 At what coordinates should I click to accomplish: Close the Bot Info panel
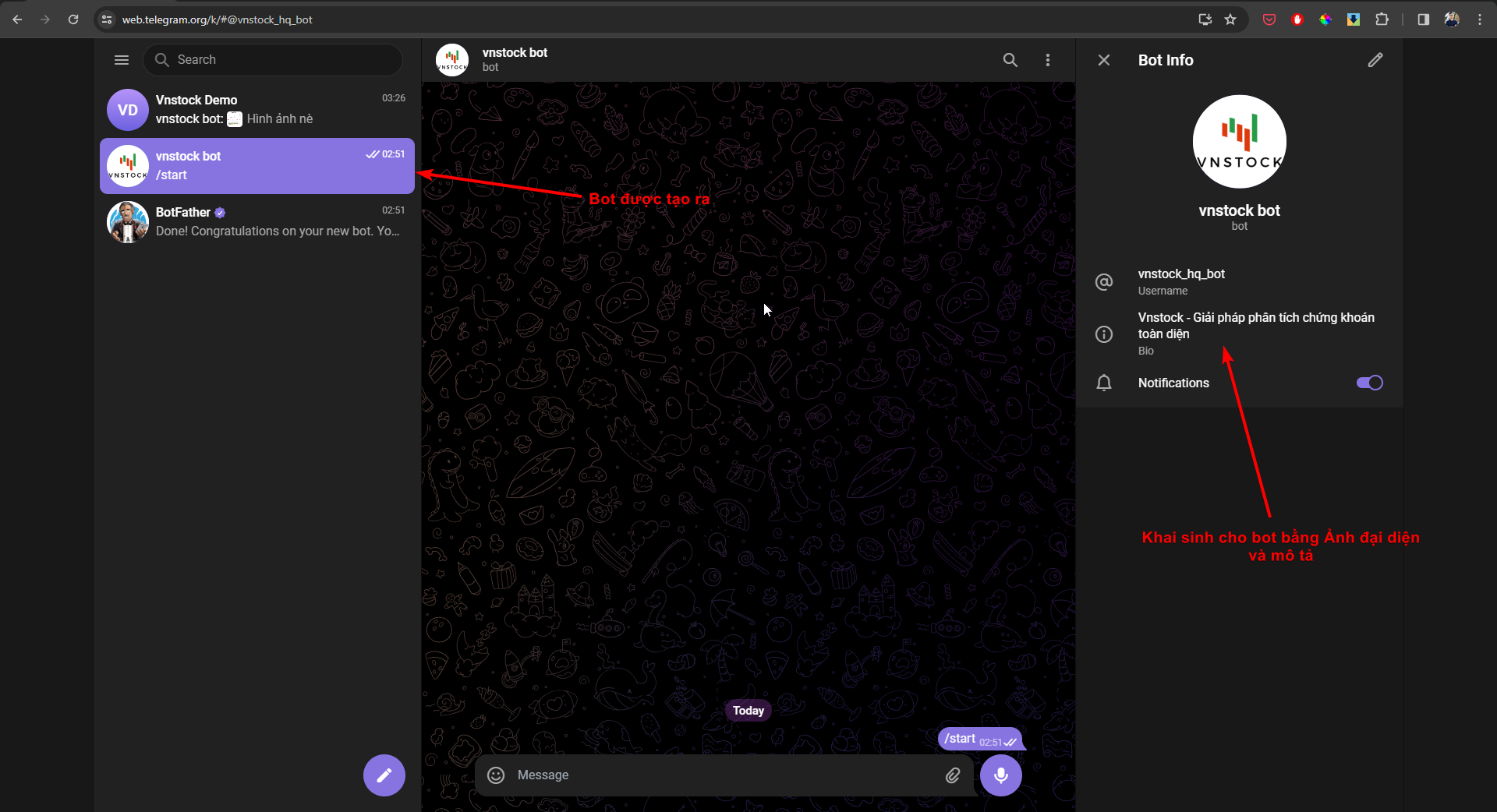point(1103,60)
